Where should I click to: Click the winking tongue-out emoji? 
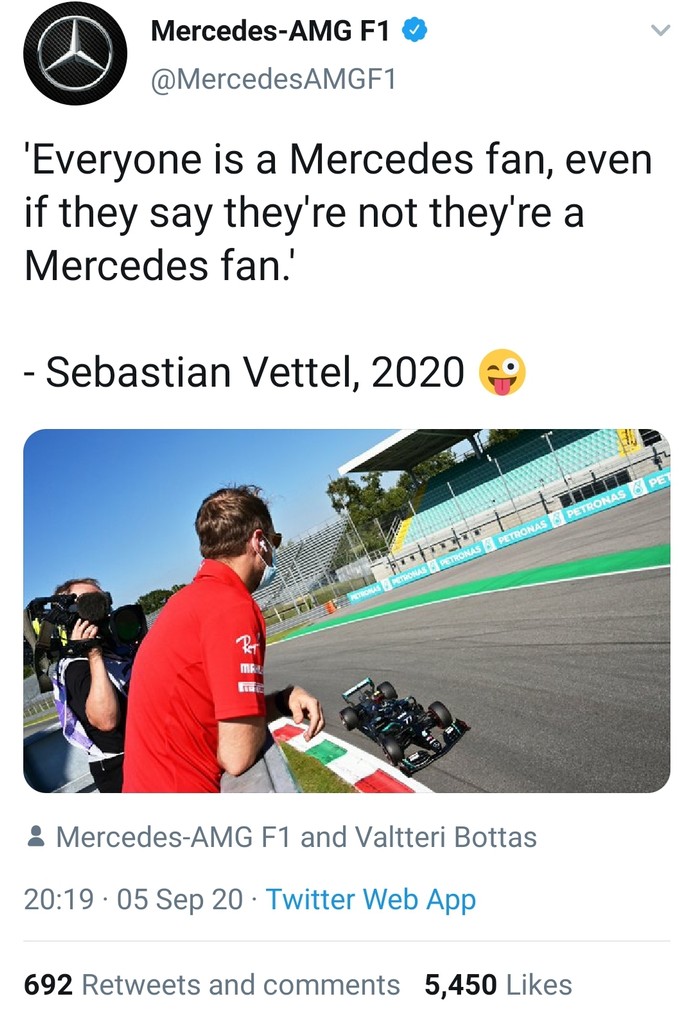(503, 373)
